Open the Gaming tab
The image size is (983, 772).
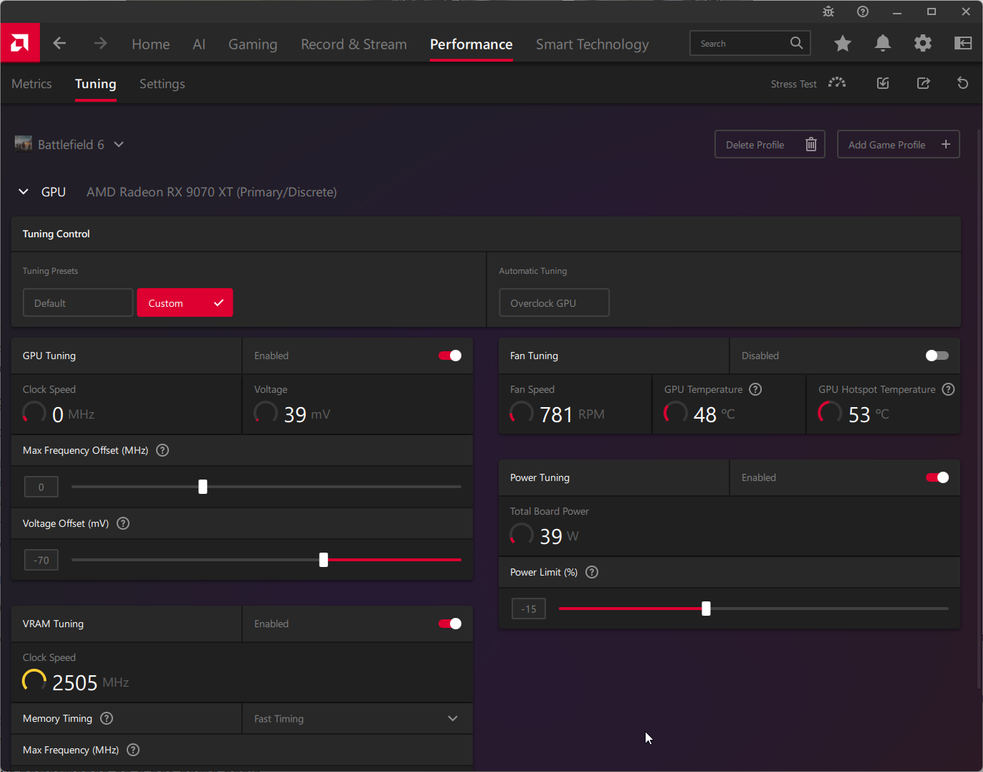click(x=253, y=44)
